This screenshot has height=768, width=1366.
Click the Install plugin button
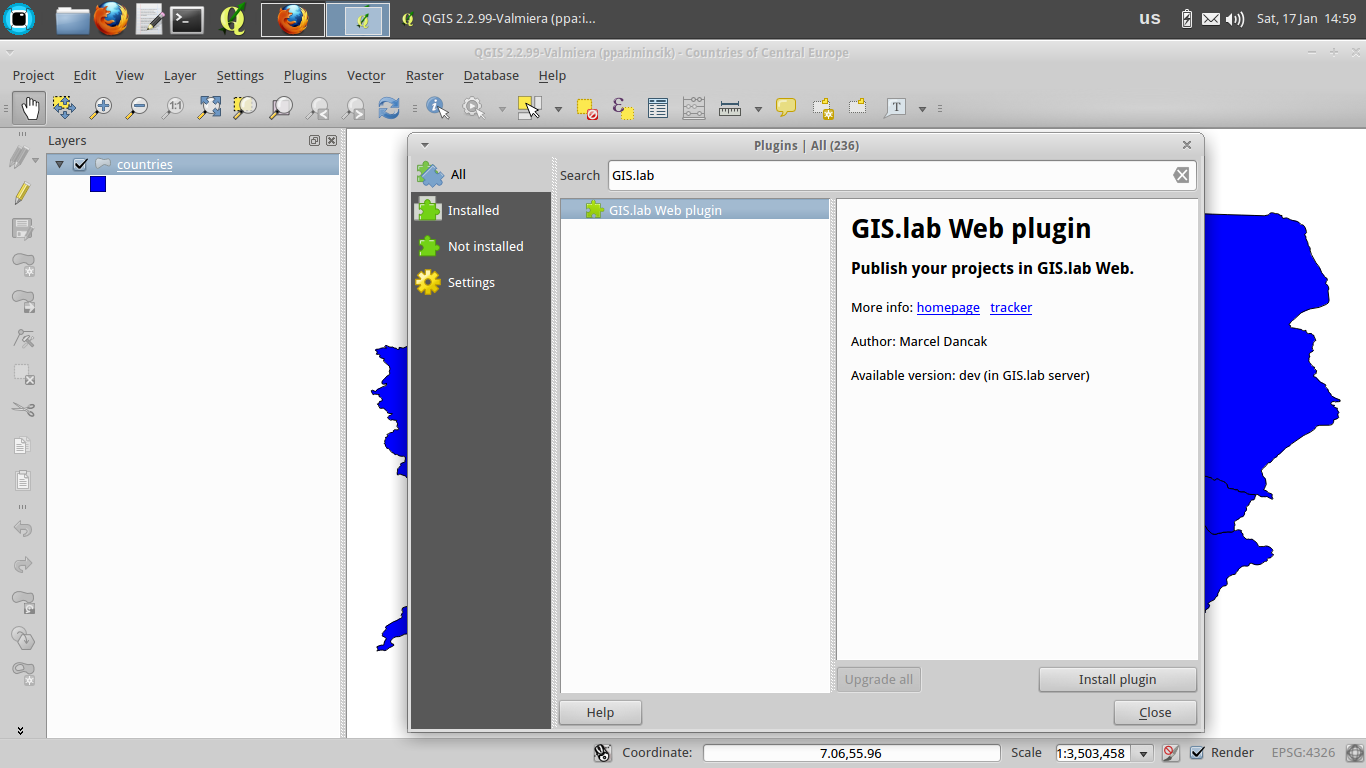pyautogui.click(x=1117, y=679)
